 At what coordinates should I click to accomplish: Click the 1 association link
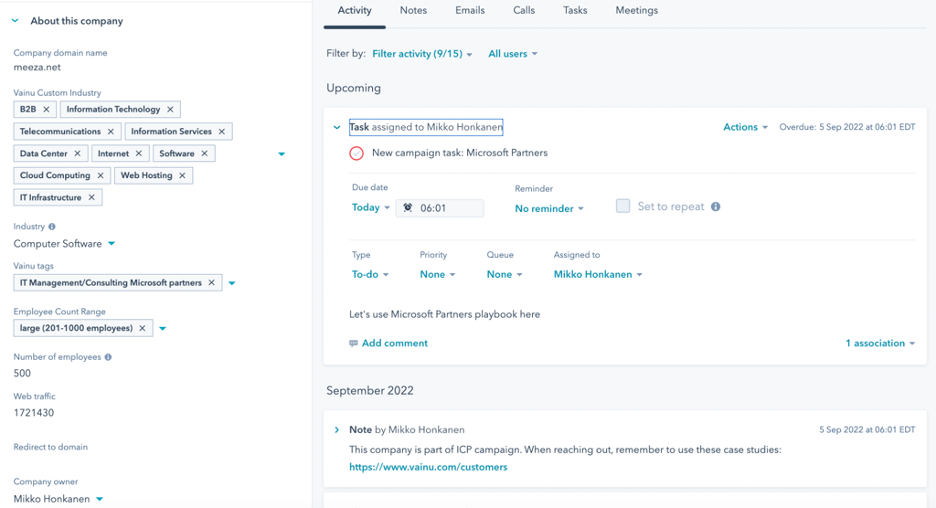(880, 343)
